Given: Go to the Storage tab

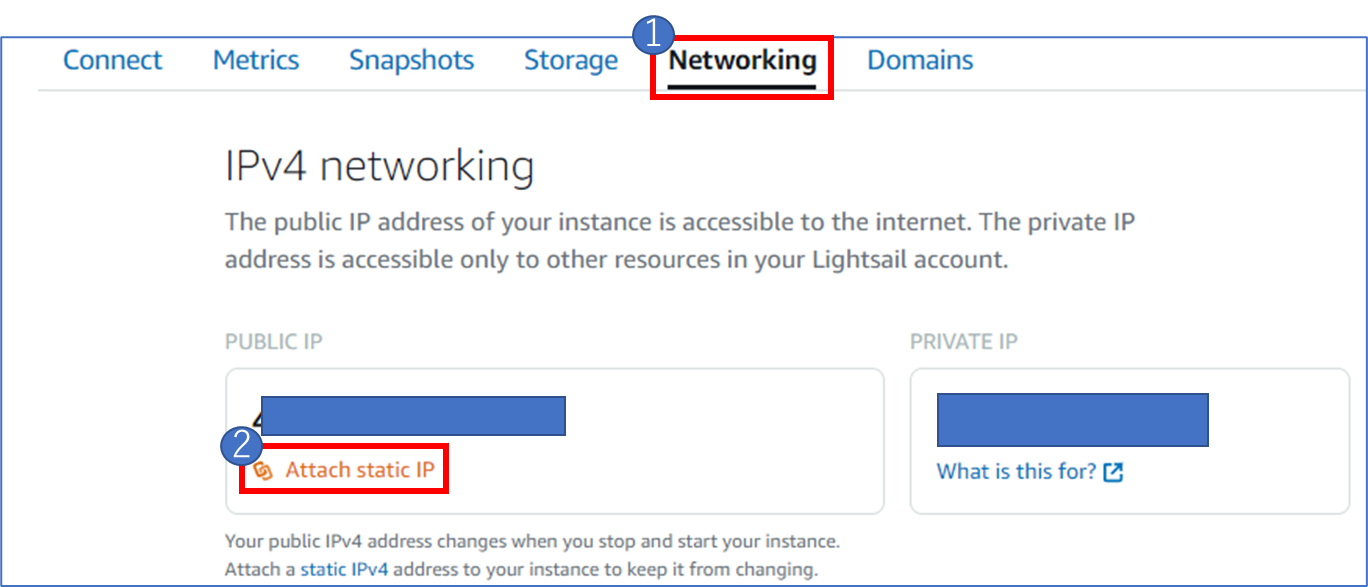Looking at the screenshot, I should click(571, 60).
